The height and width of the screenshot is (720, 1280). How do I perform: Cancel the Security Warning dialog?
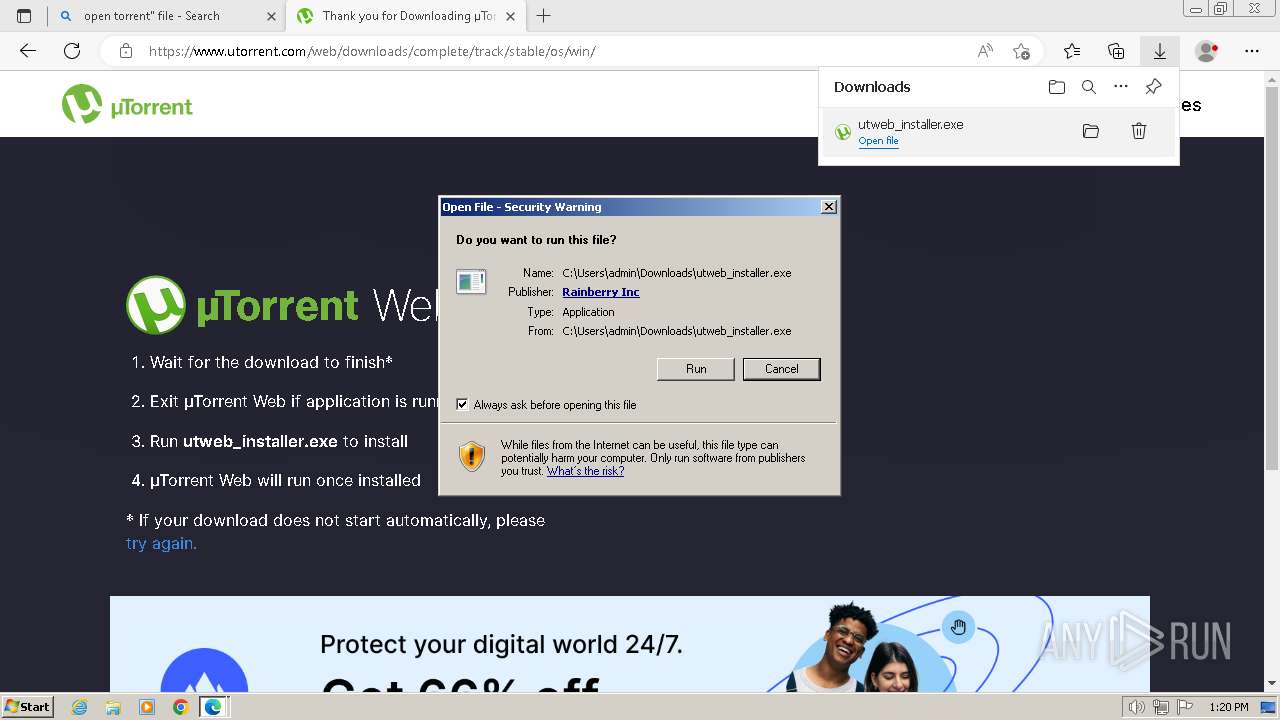[x=781, y=369]
